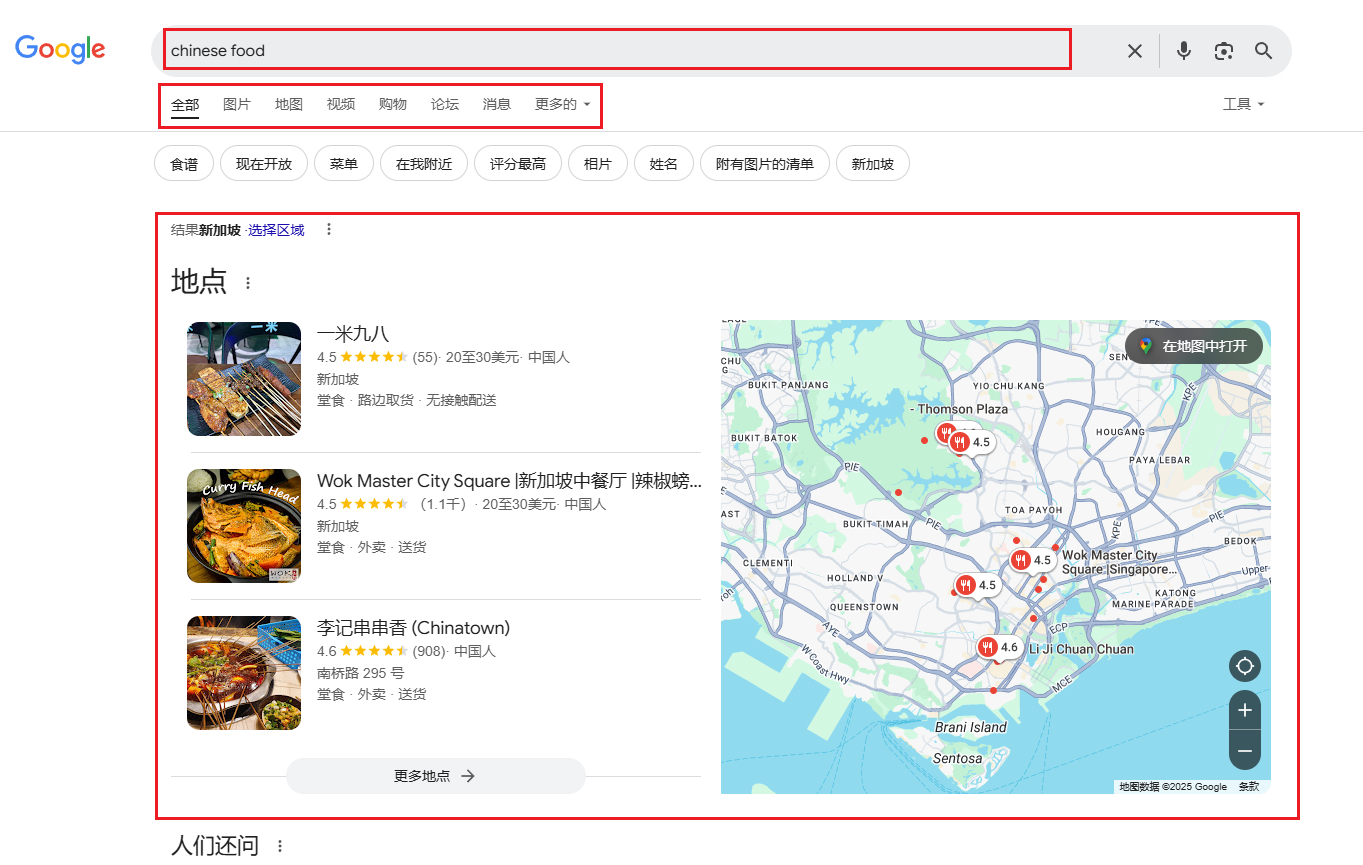Zoom out on the map with minus

pyautogui.click(x=1245, y=750)
